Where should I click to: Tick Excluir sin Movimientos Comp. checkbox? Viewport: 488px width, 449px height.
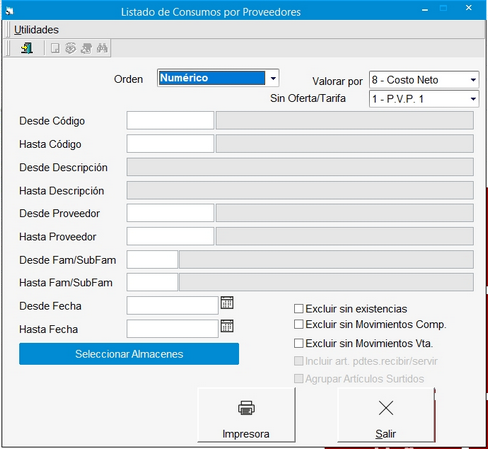299,324
